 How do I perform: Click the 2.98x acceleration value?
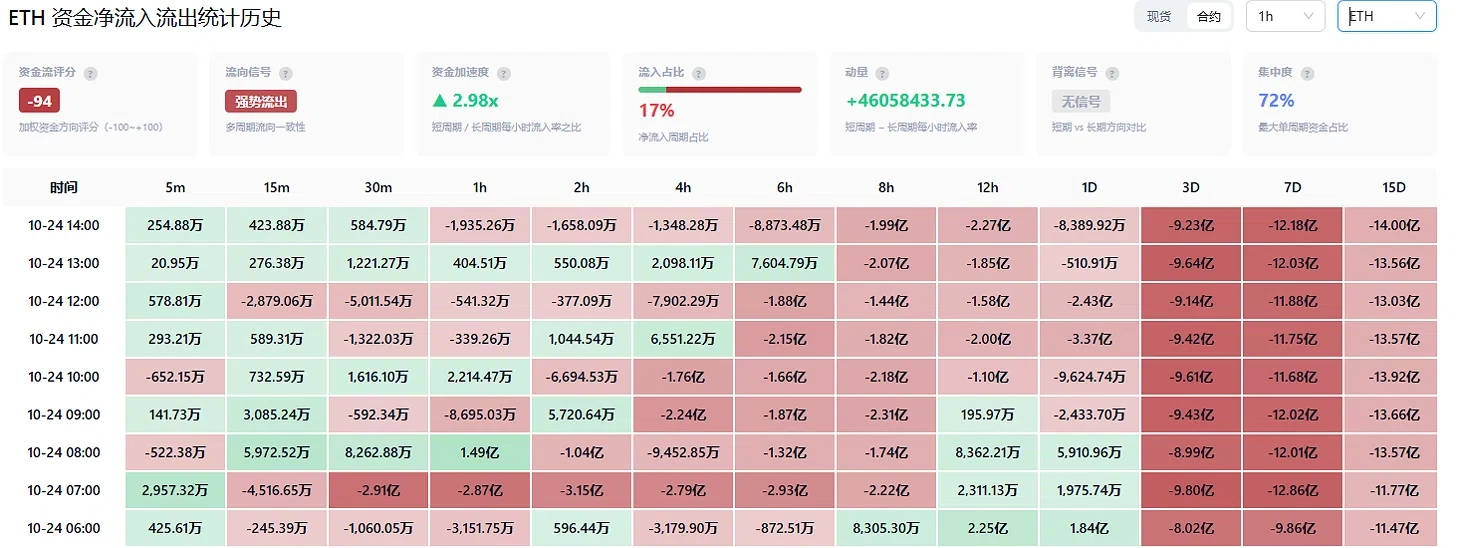[x=465, y=101]
